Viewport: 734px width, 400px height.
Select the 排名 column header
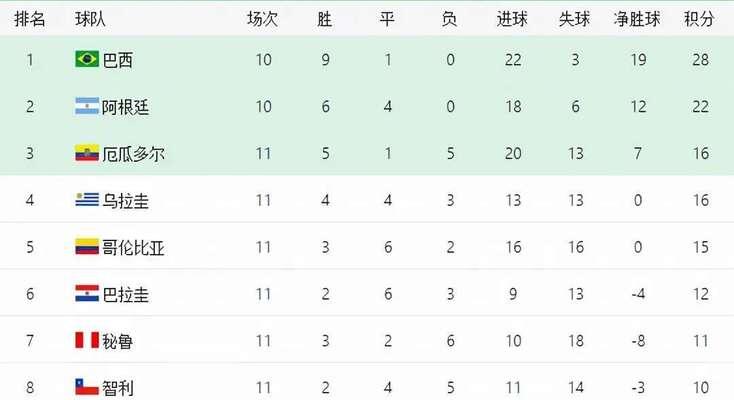(x=30, y=19)
